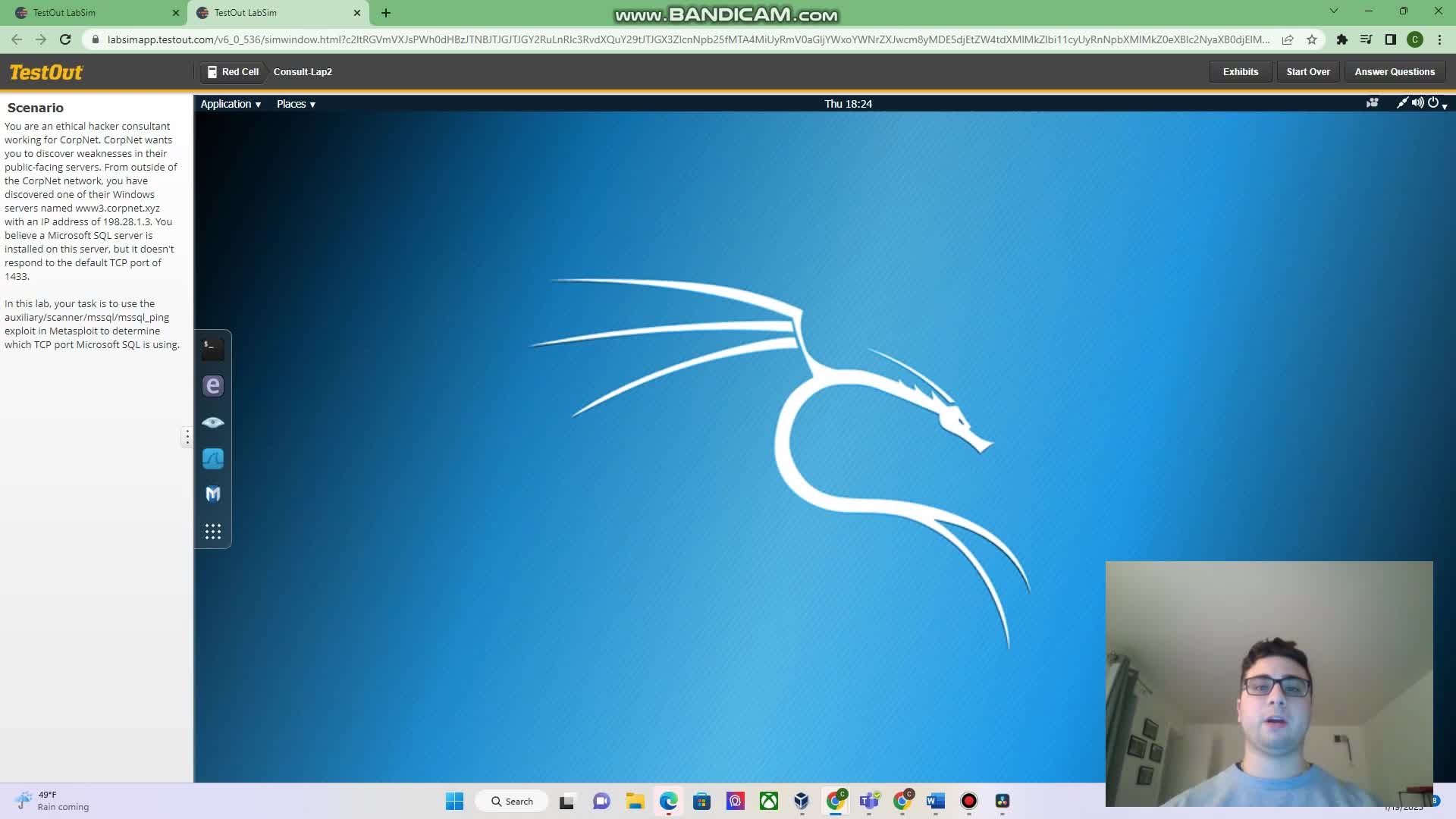The width and height of the screenshot is (1456, 819).
Task: Open the Chrome three-dot menu
Action: point(1439,39)
